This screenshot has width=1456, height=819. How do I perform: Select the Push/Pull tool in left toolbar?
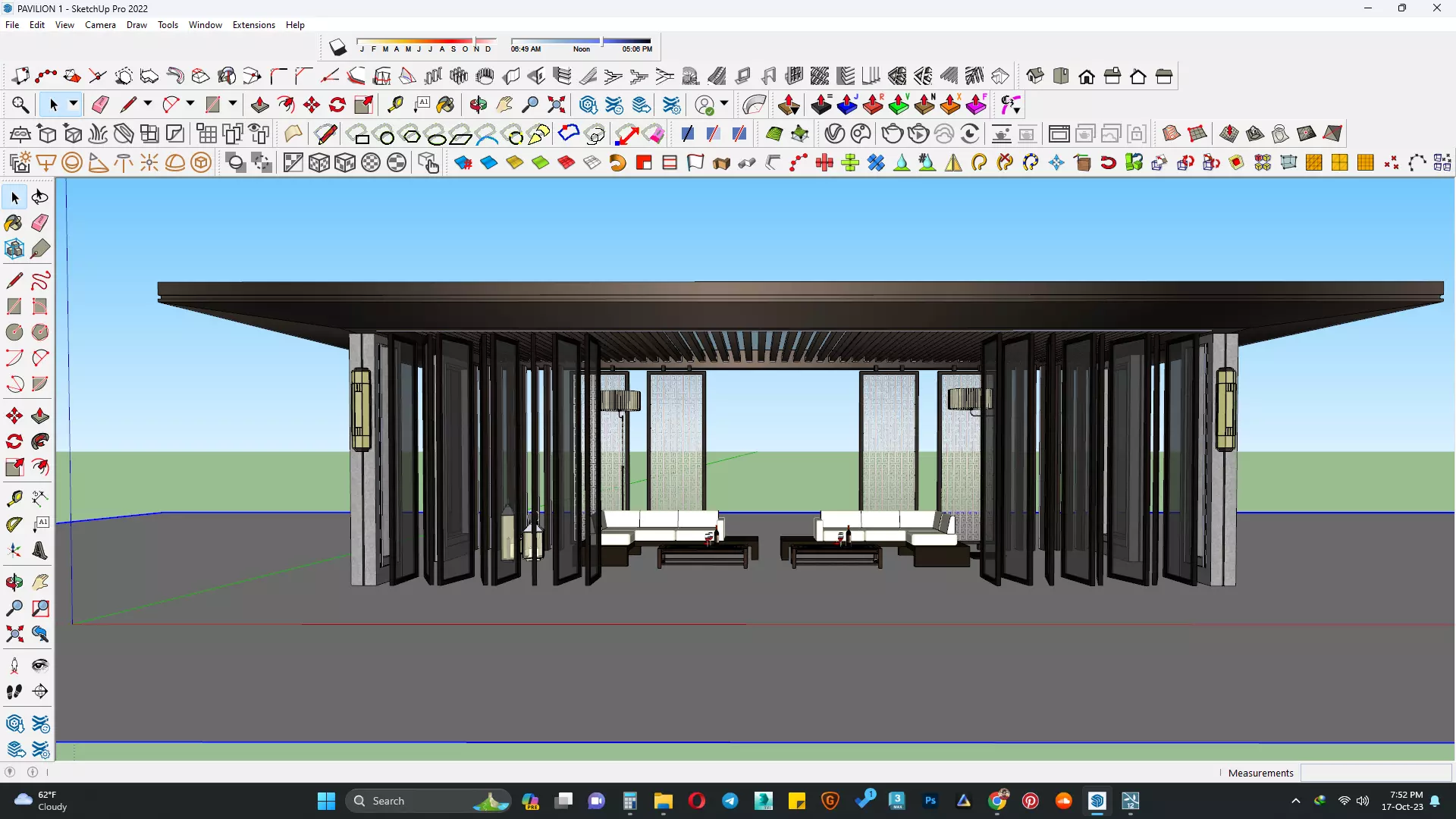(x=40, y=416)
